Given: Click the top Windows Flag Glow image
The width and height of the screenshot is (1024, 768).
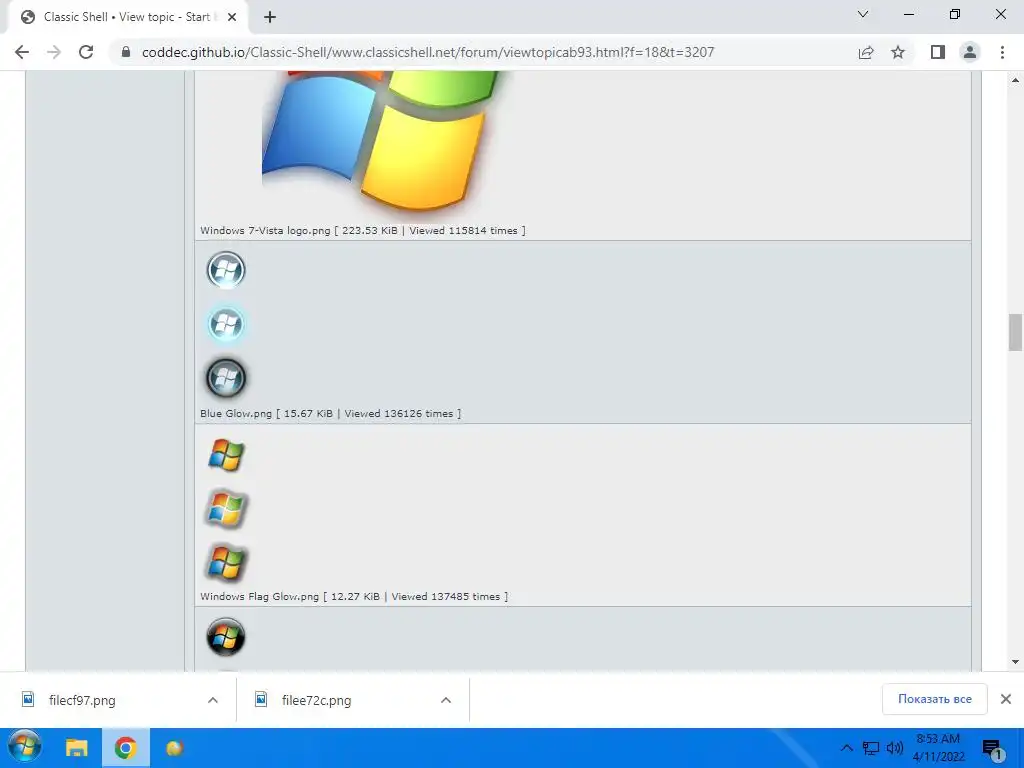Looking at the screenshot, I should click(x=226, y=455).
